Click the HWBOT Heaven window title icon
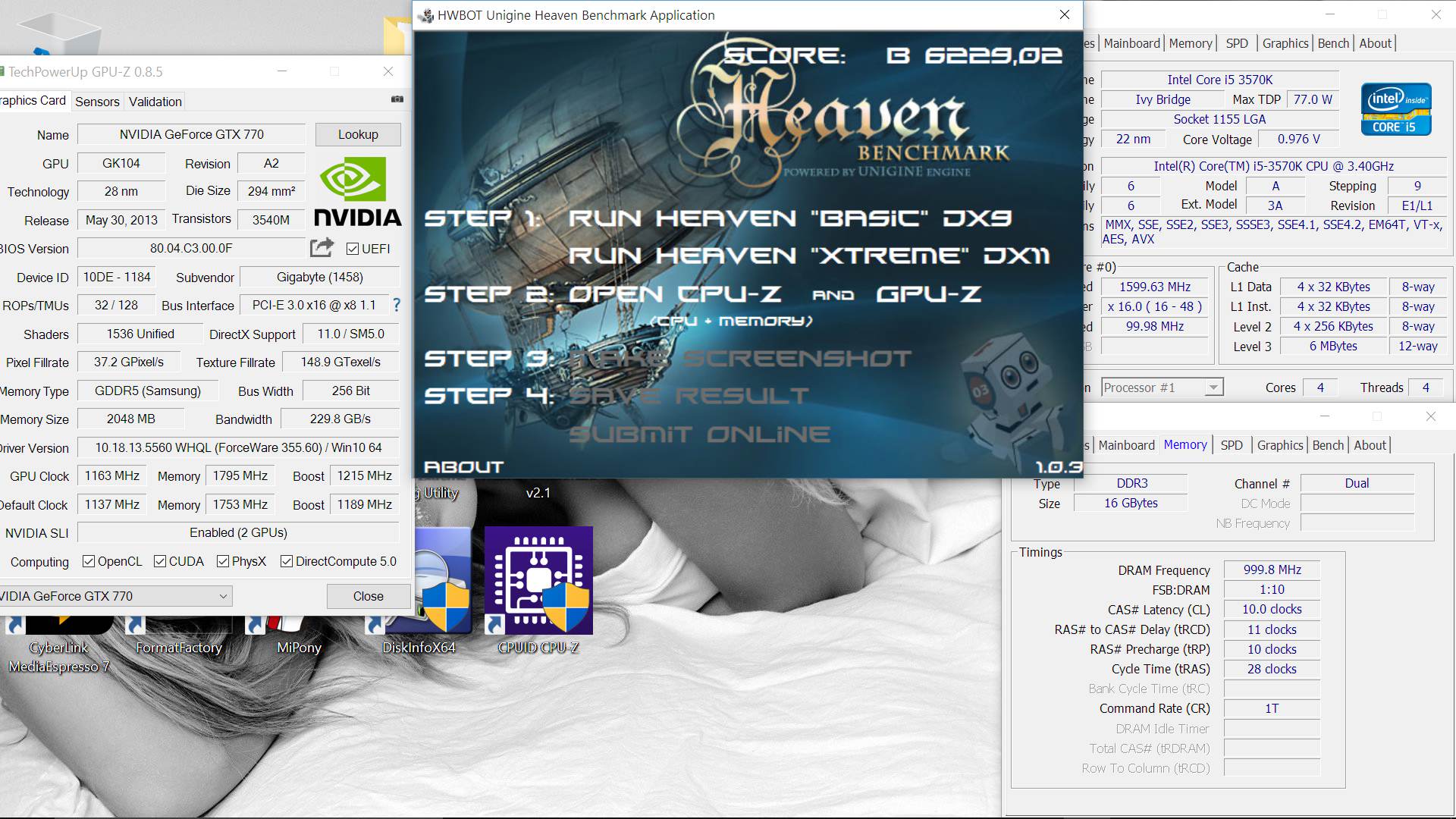Screen dimensions: 1456x819 [427, 15]
